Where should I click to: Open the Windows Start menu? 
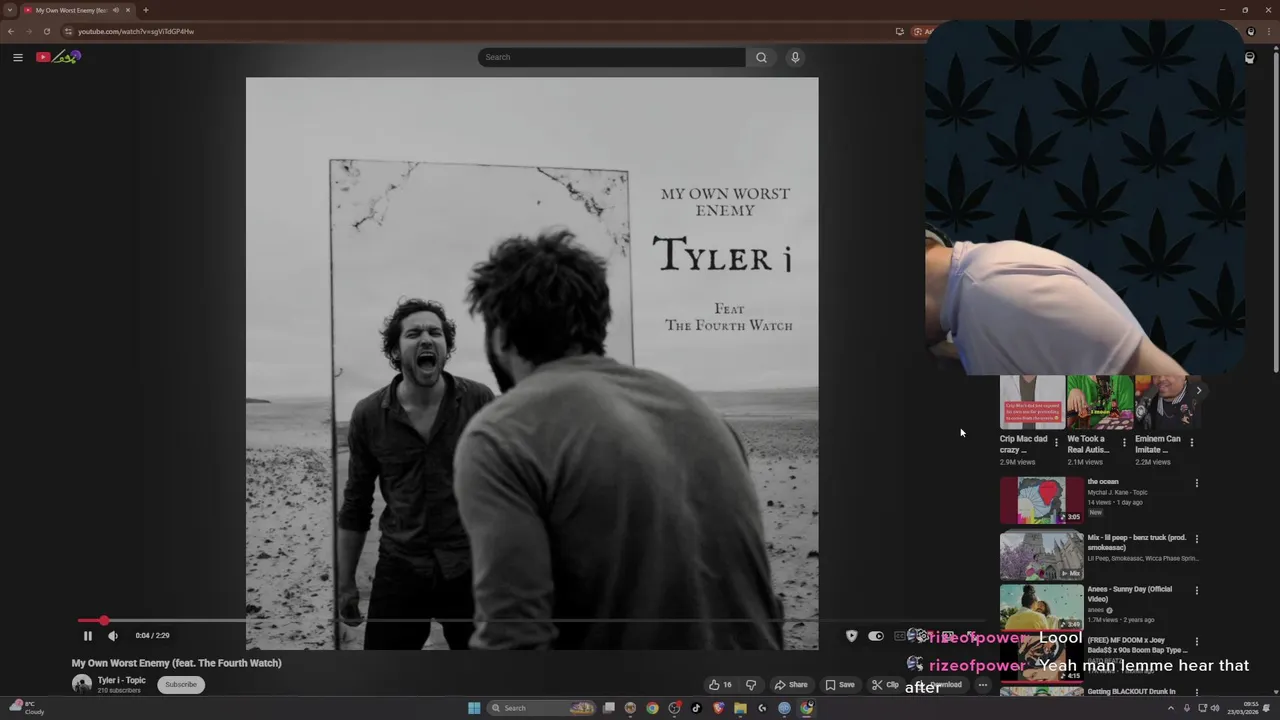(474, 708)
